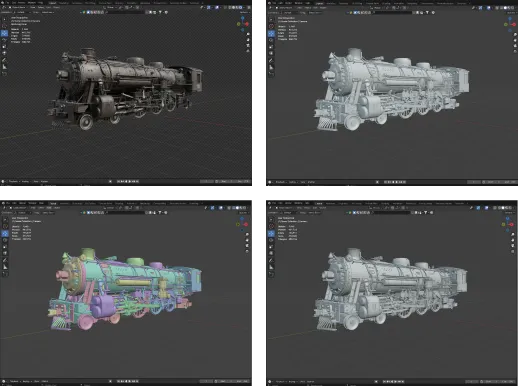Switch to Layout tab in lower gray-train window
This screenshot has height=386, width=518.
coord(319,203)
